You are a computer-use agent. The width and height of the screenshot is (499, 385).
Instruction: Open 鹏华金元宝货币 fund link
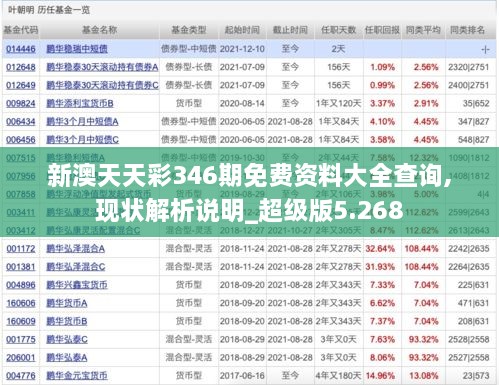[77, 376]
